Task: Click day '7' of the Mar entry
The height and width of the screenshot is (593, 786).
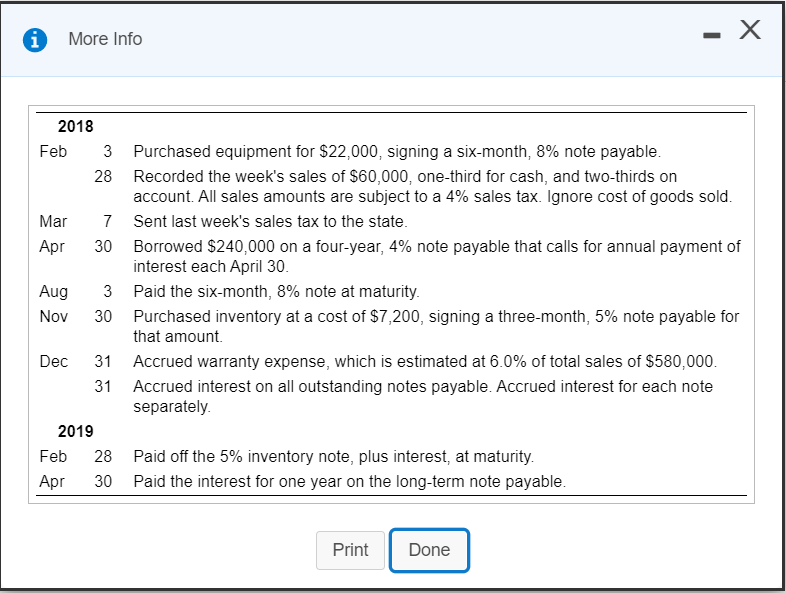Action: click(x=107, y=222)
